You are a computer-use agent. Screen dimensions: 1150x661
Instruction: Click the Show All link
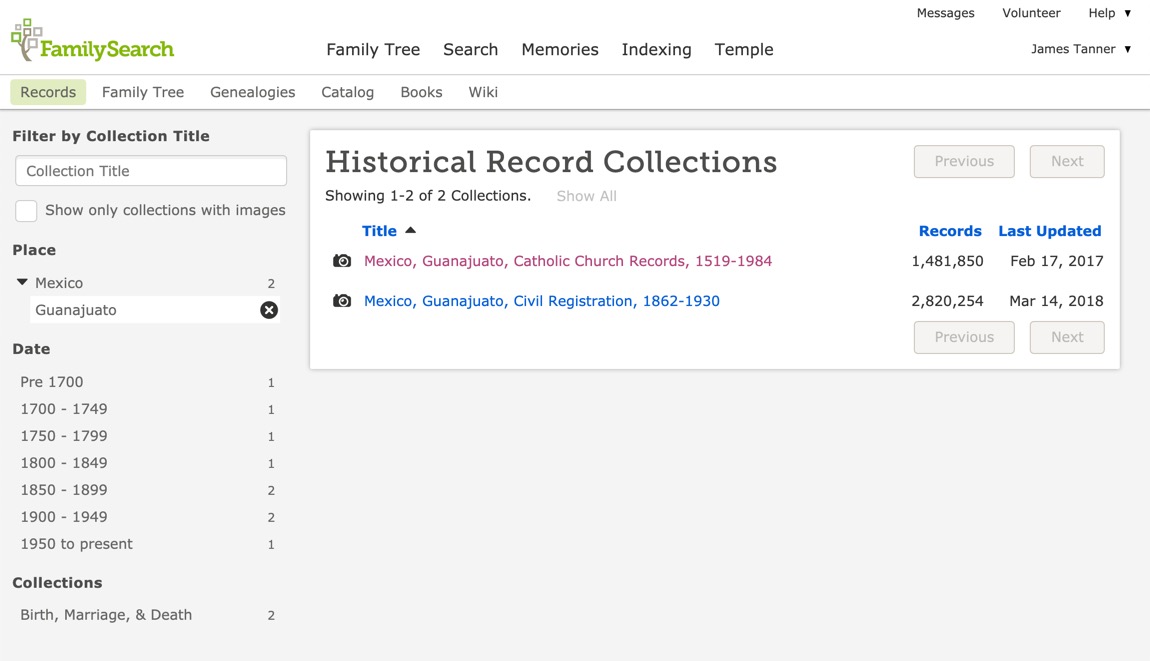pyautogui.click(x=586, y=196)
